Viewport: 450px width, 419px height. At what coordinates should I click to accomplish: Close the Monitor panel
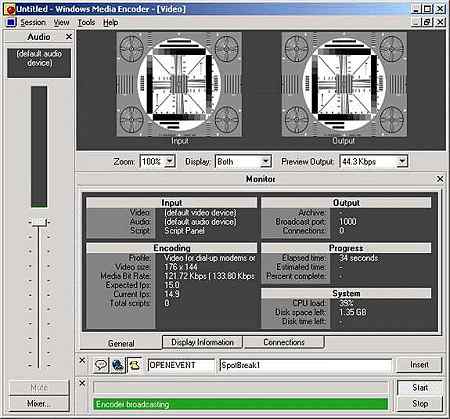tap(440, 179)
